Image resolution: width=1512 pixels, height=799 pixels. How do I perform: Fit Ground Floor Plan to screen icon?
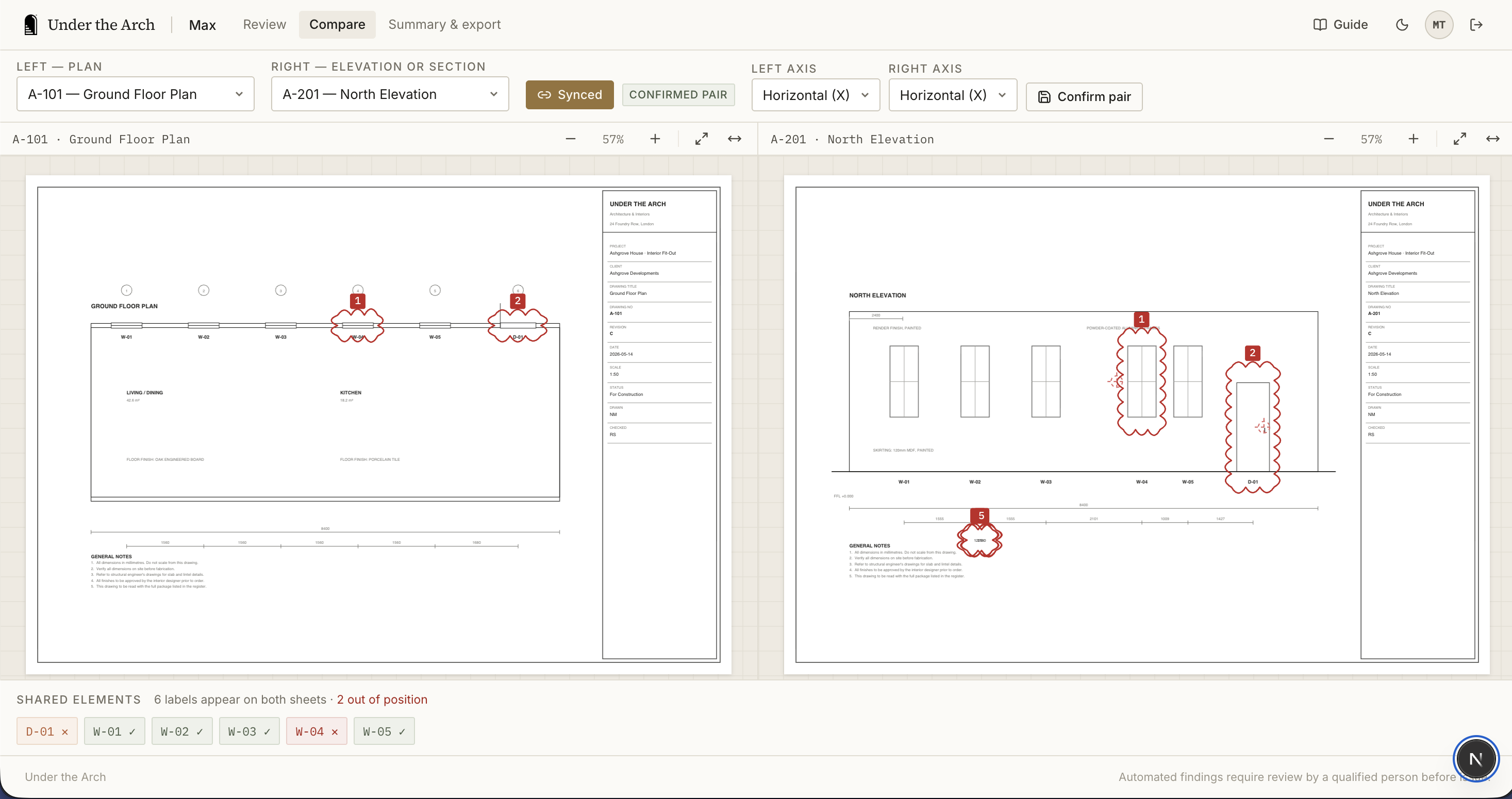(702, 139)
